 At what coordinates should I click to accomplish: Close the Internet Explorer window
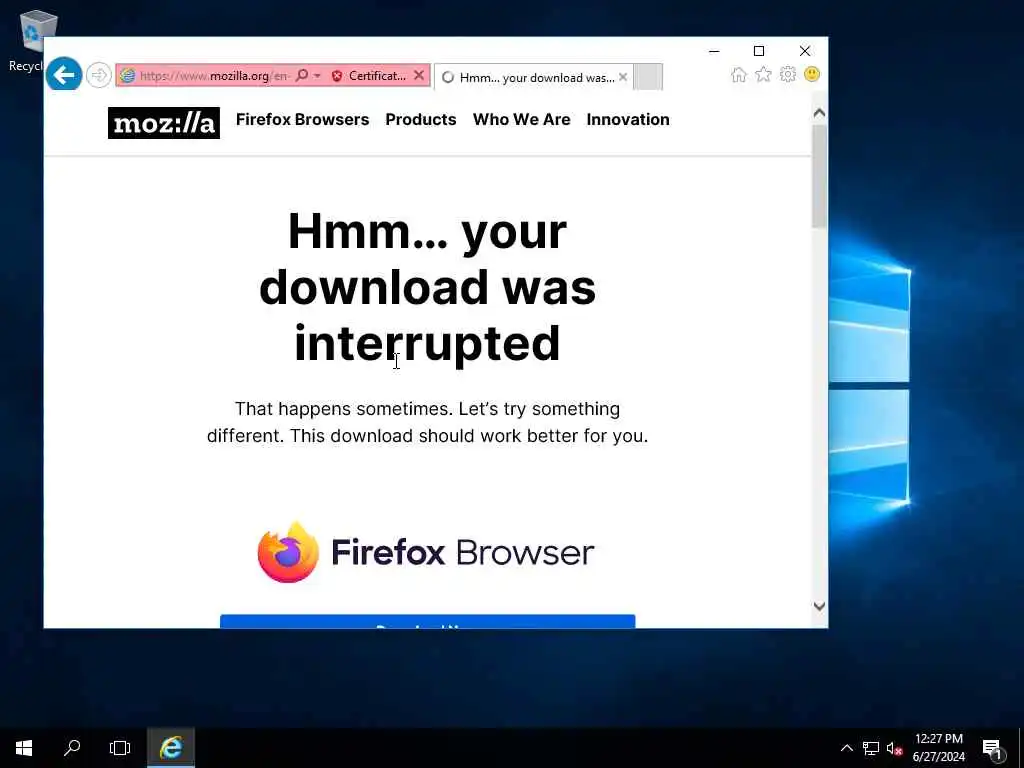click(x=805, y=51)
